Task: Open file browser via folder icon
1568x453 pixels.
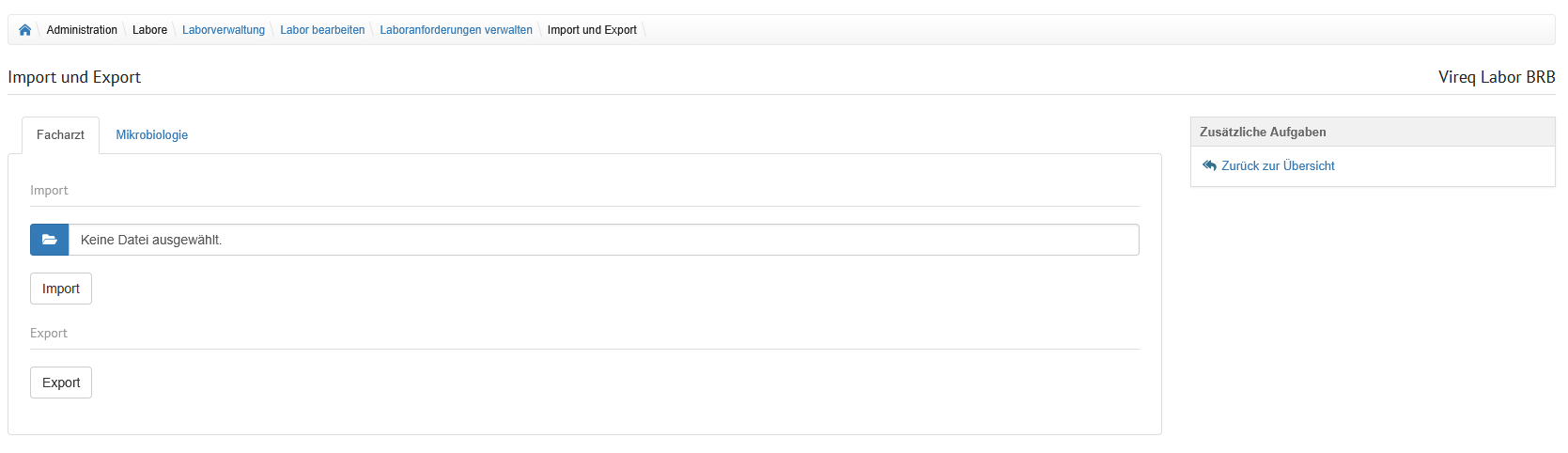Action: pos(50,240)
